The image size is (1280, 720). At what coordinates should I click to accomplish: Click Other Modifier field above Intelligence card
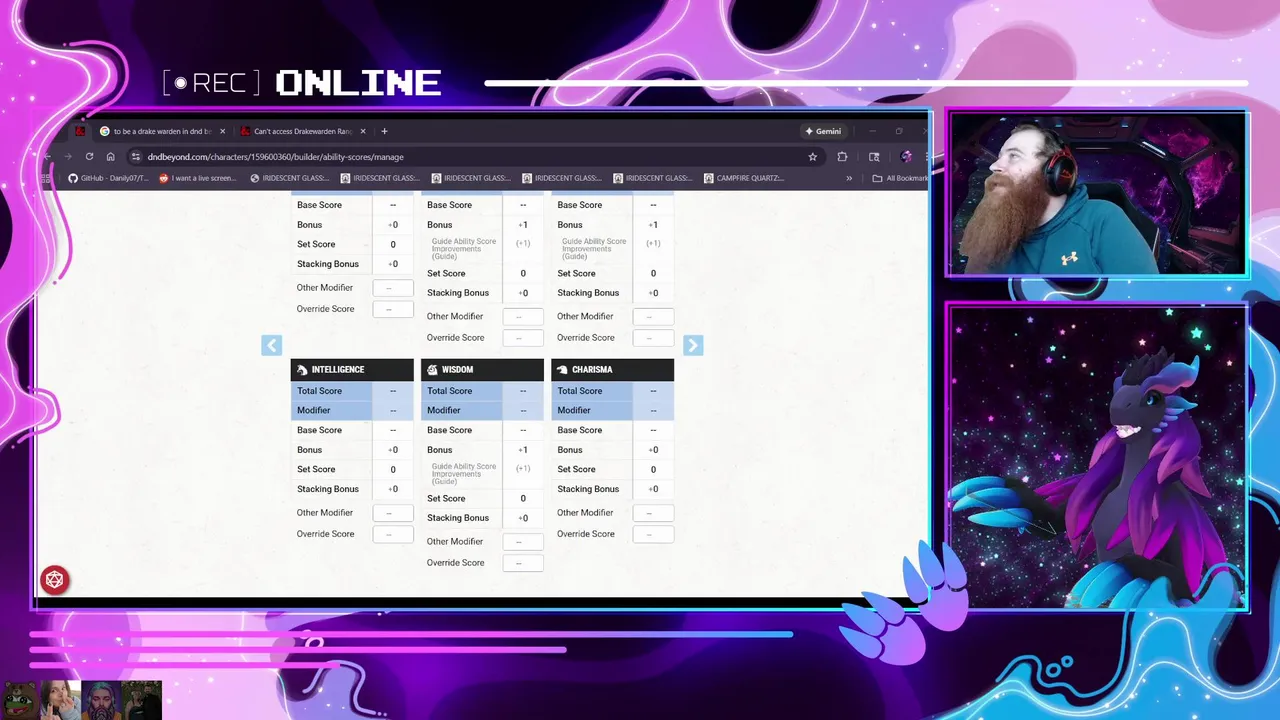(393, 288)
